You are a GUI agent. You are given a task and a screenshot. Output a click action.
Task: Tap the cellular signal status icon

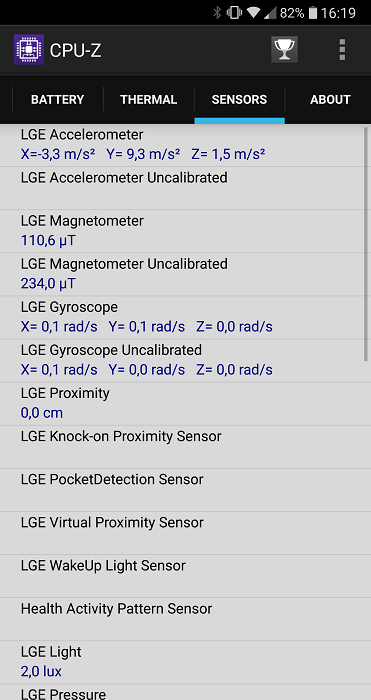[x=270, y=13]
